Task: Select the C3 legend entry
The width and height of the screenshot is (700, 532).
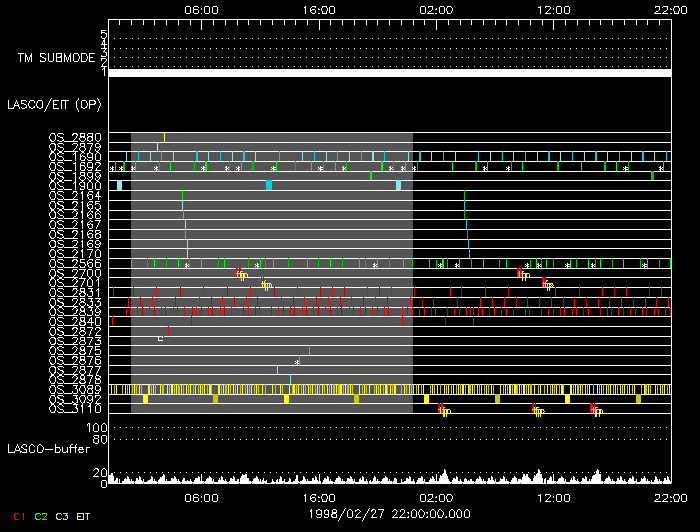Action: [63, 516]
